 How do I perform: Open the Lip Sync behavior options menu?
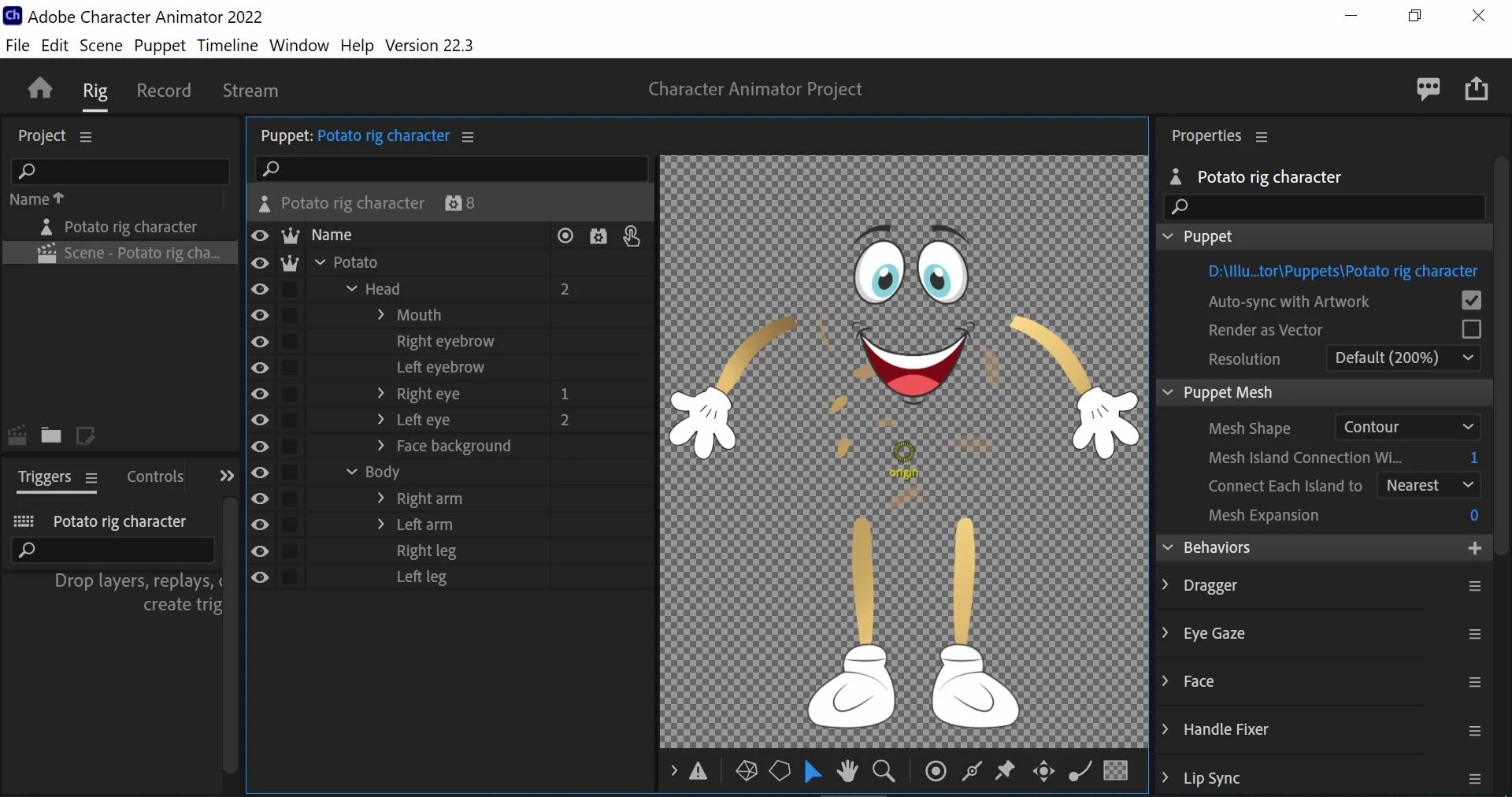coord(1475,779)
